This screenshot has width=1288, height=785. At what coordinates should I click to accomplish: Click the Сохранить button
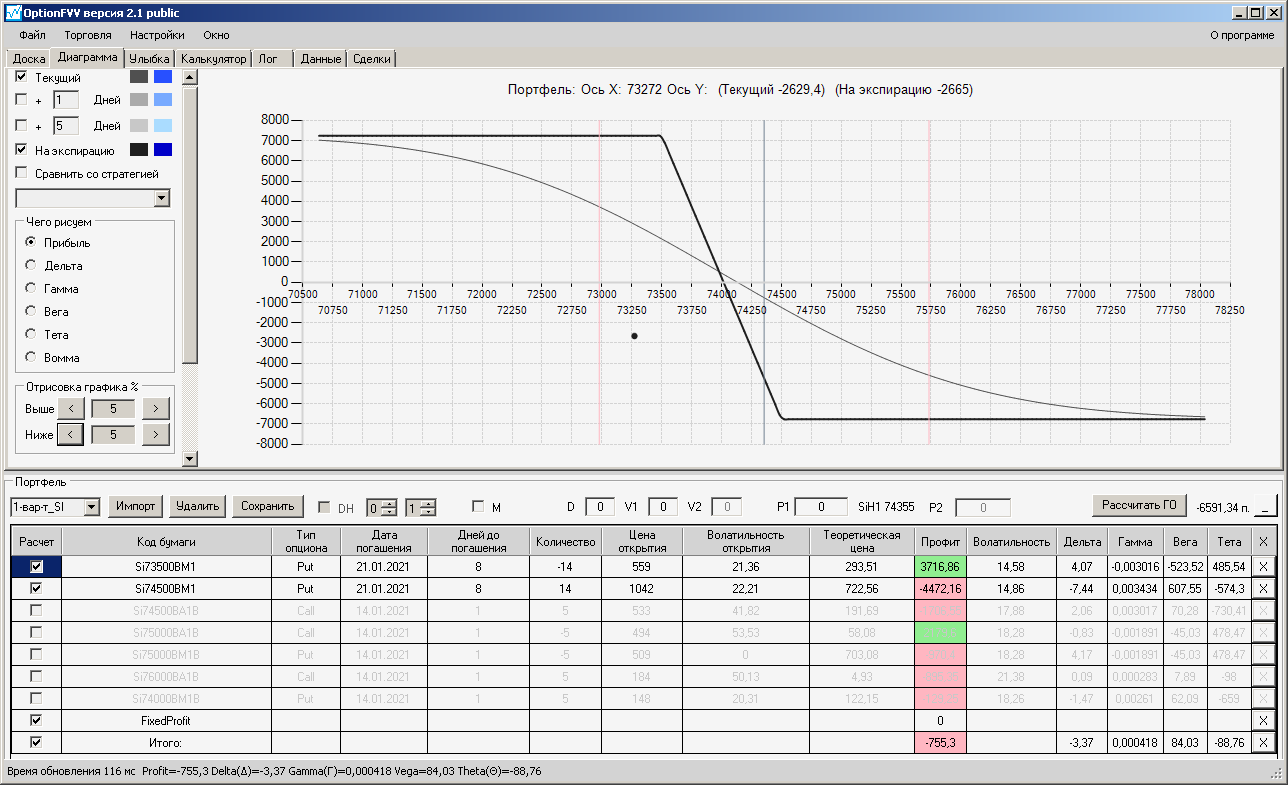[x=268, y=506]
